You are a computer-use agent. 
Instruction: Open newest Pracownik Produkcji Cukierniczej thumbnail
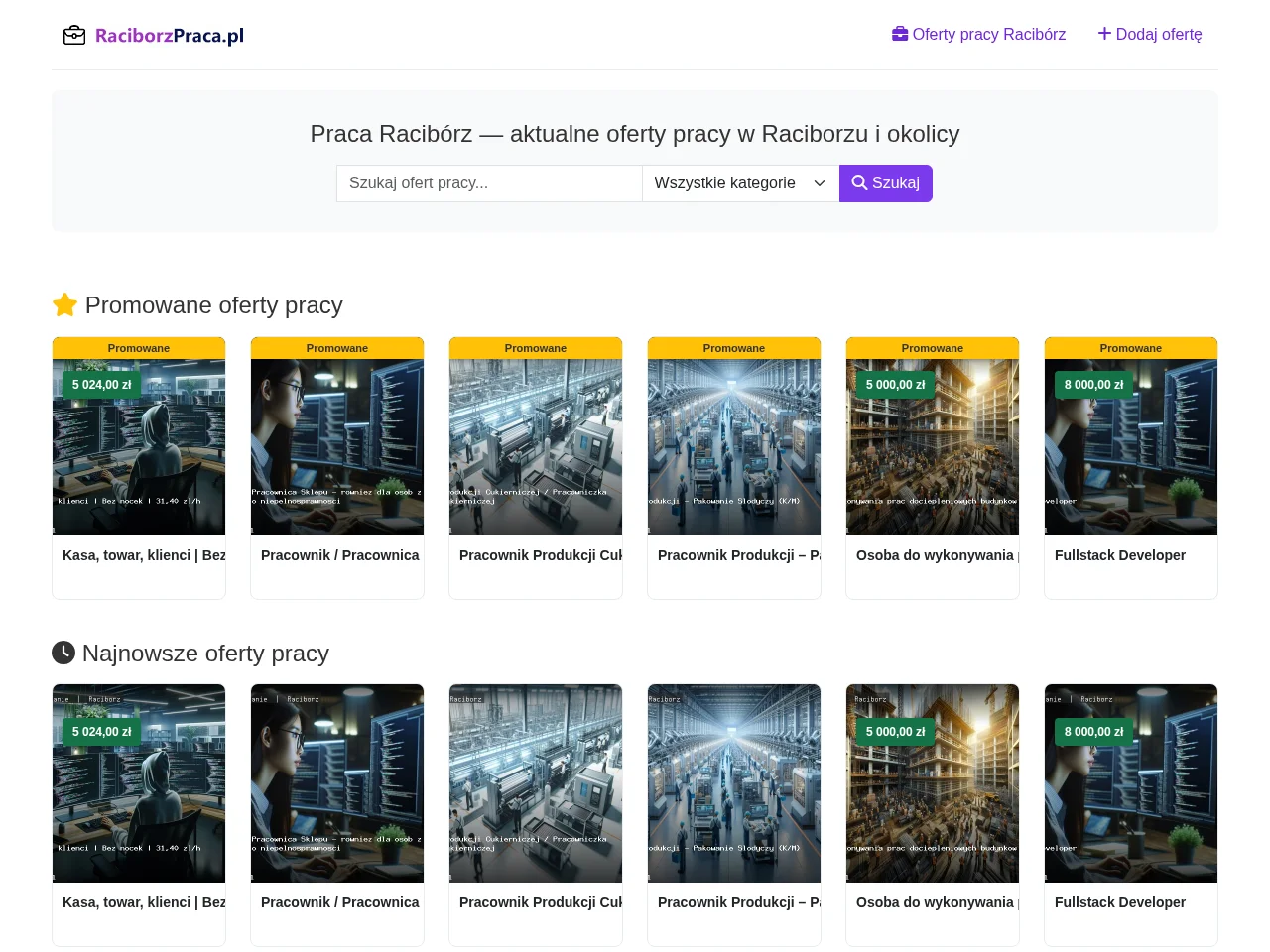[x=536, y=783]
